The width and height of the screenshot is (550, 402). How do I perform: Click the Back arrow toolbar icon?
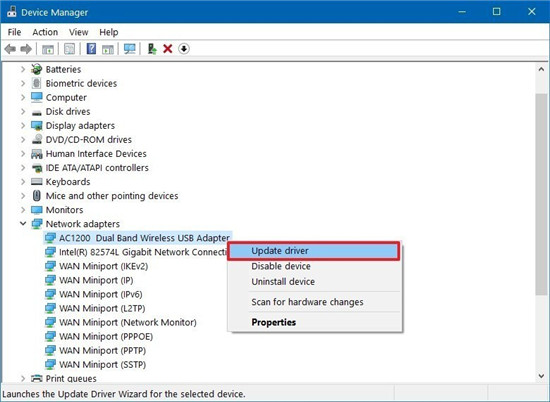click(10, 49)
